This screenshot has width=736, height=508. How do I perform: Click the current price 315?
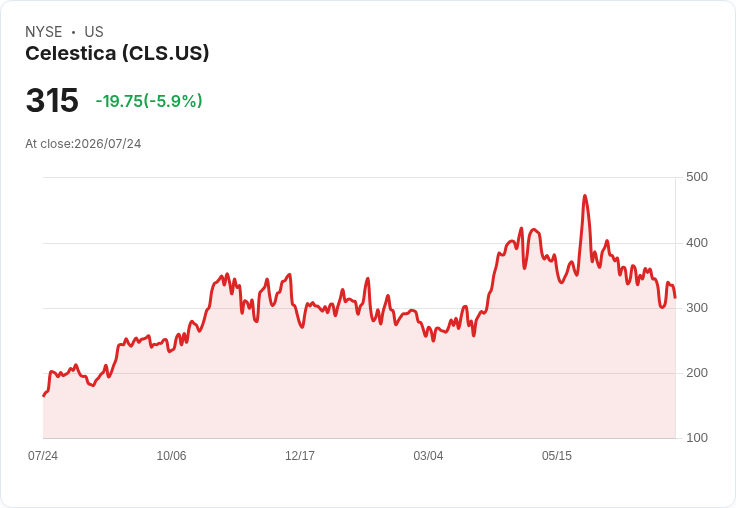52,100
